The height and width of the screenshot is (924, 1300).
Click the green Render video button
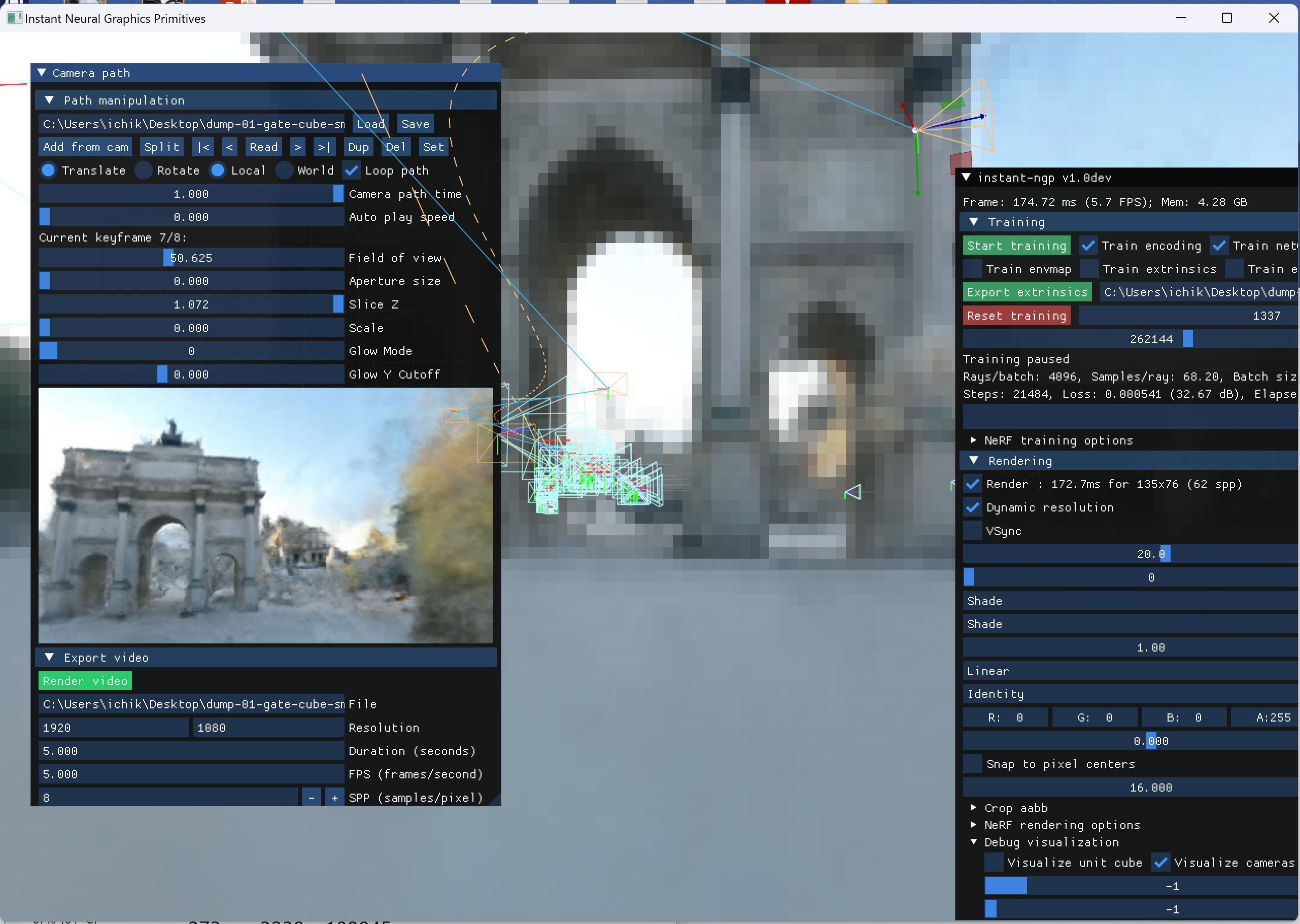85,681
